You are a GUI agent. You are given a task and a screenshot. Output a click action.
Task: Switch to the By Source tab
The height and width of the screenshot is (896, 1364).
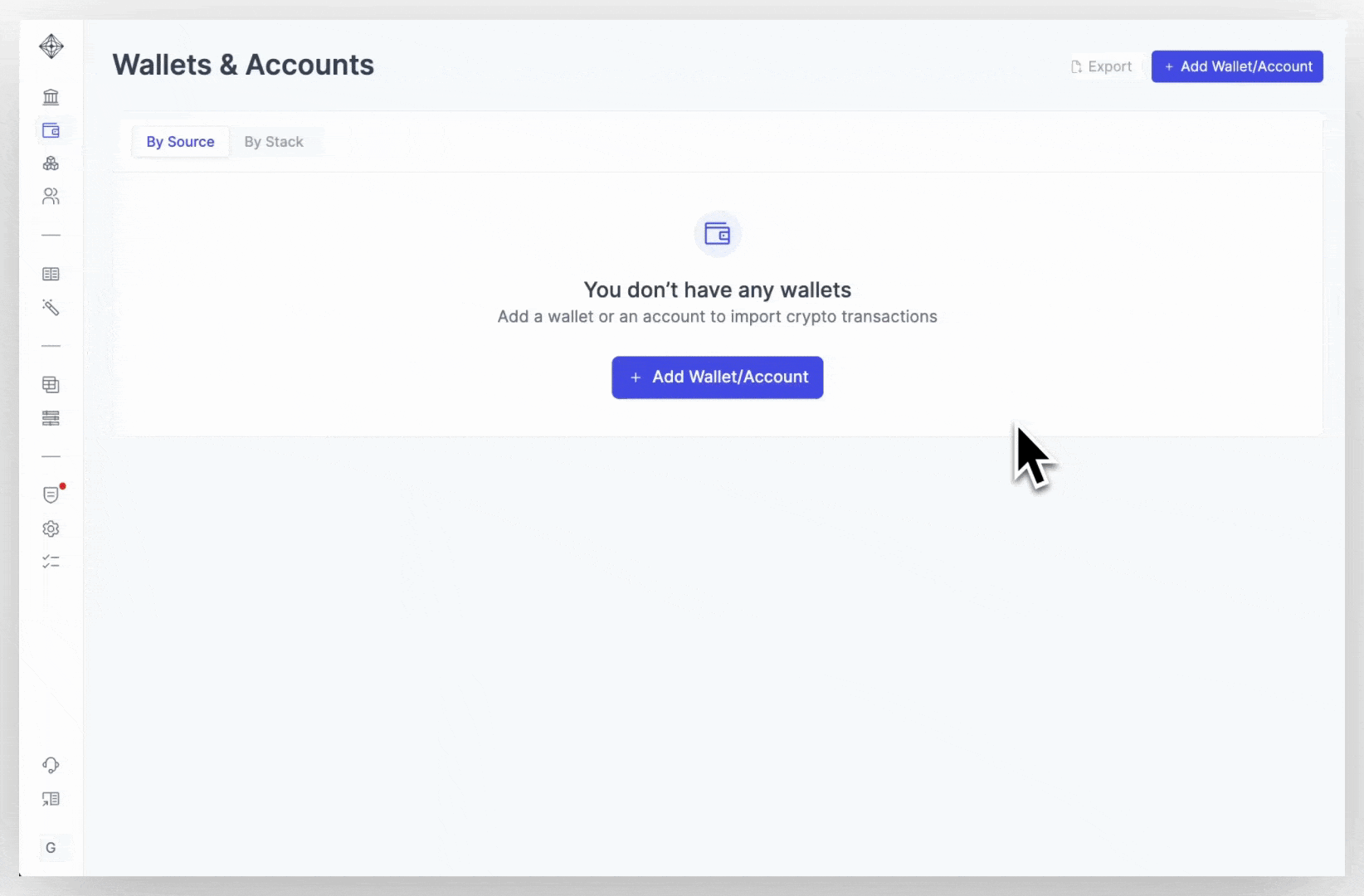point(180,142)
